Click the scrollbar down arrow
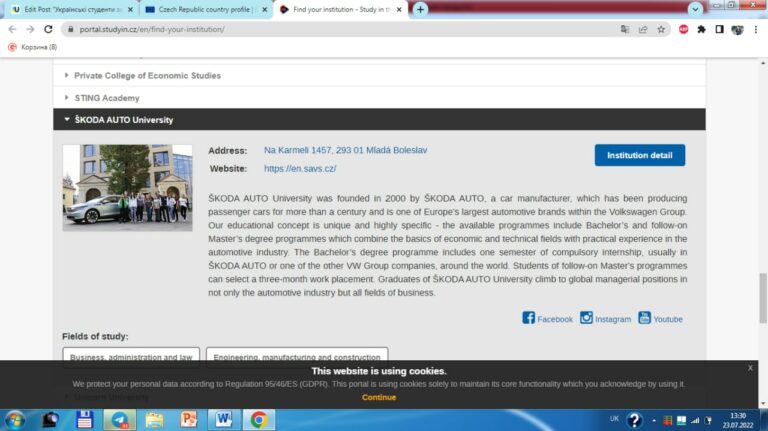 point(763,404)
